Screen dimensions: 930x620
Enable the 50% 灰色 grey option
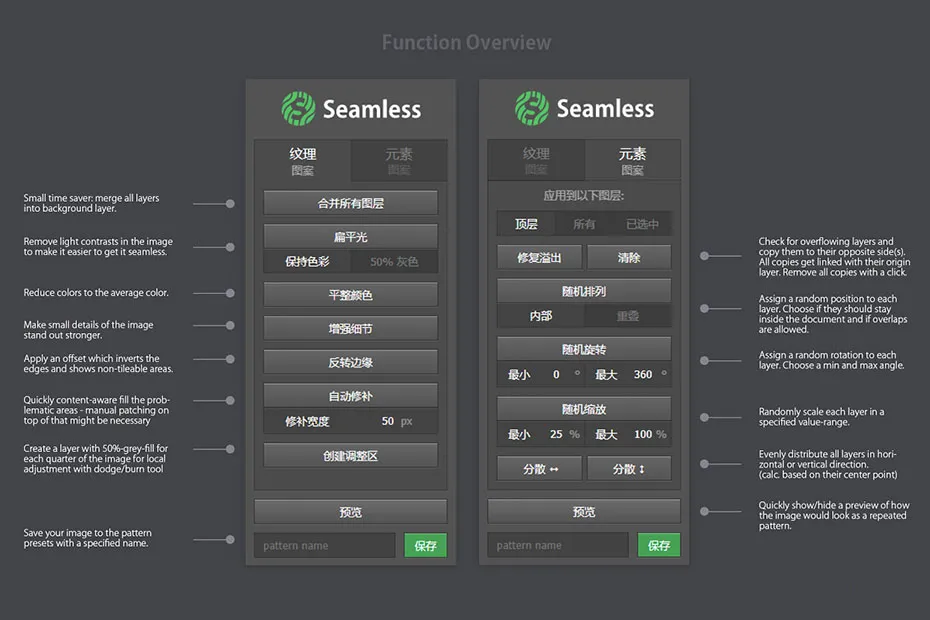394,262
